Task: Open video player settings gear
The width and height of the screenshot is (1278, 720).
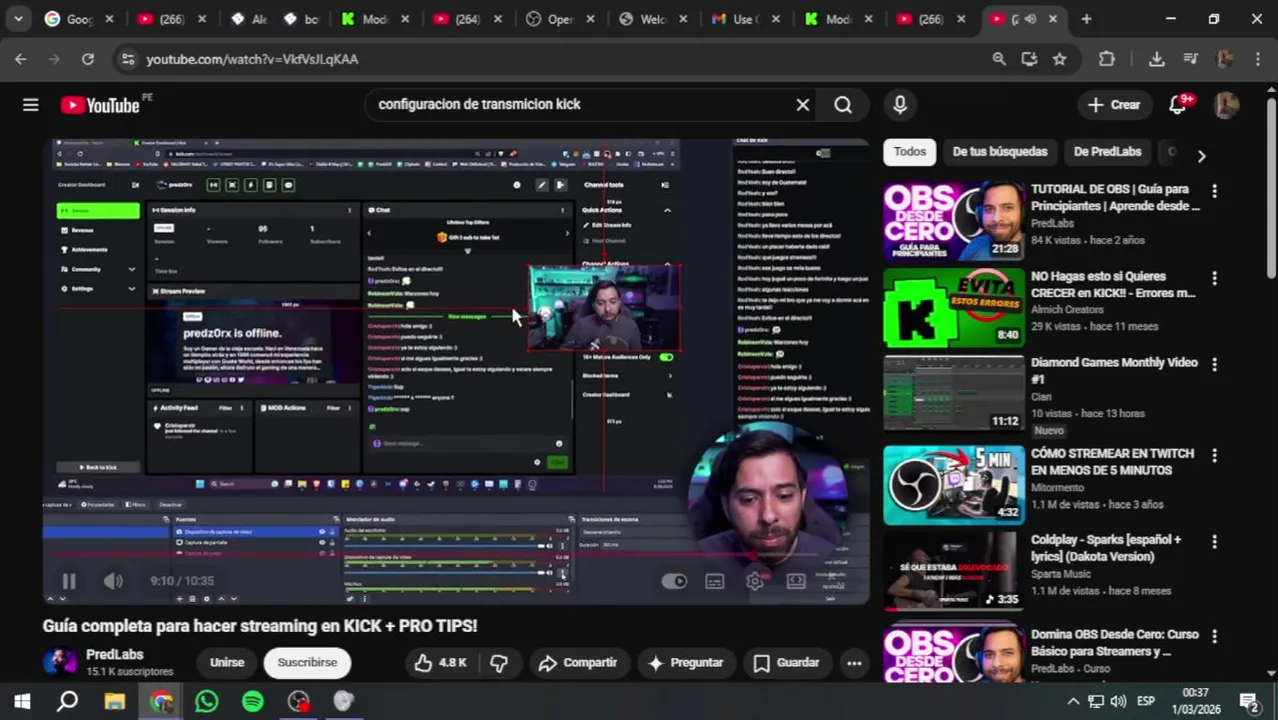Action: click(755, 581)
